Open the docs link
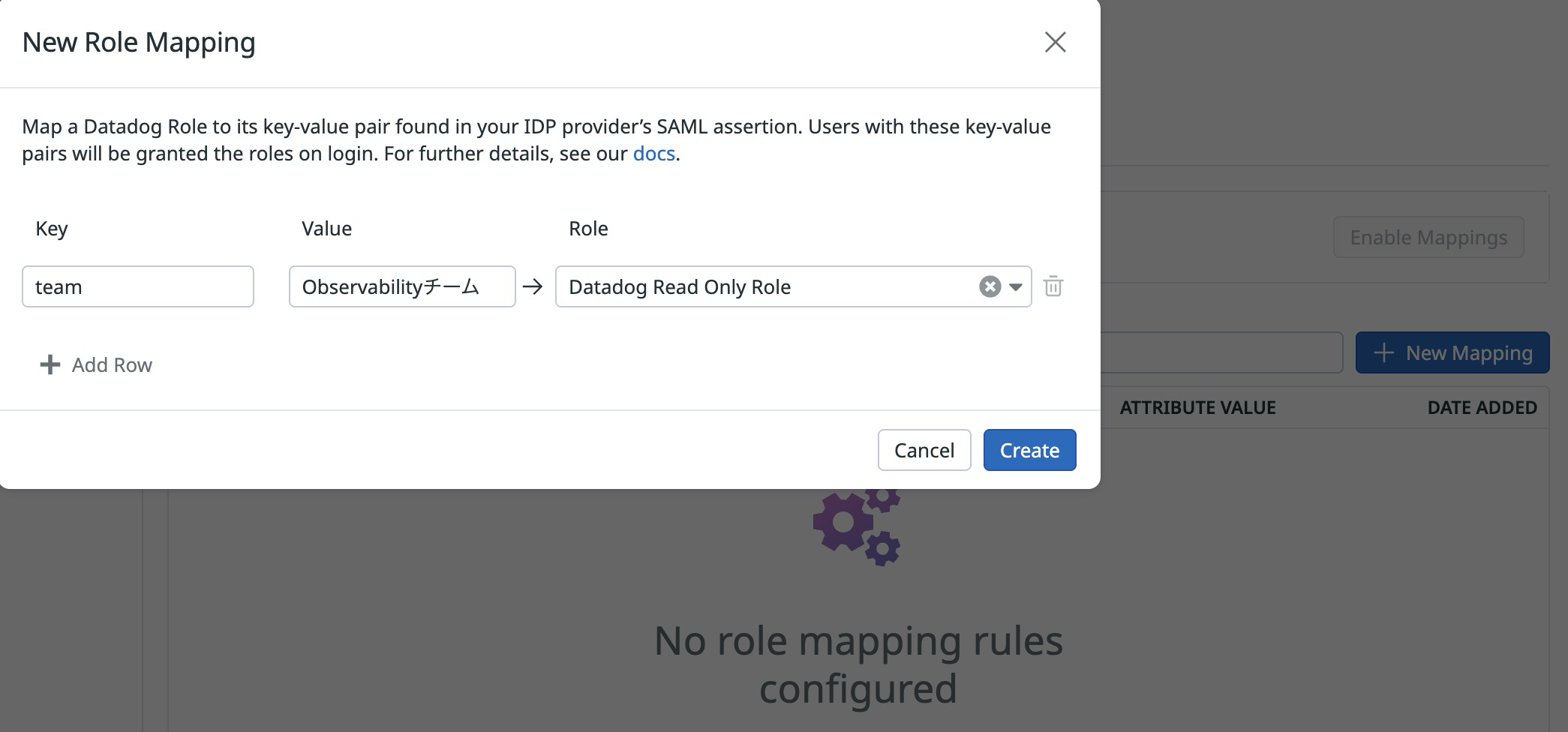1568x732 pixels. click(653, 153)
